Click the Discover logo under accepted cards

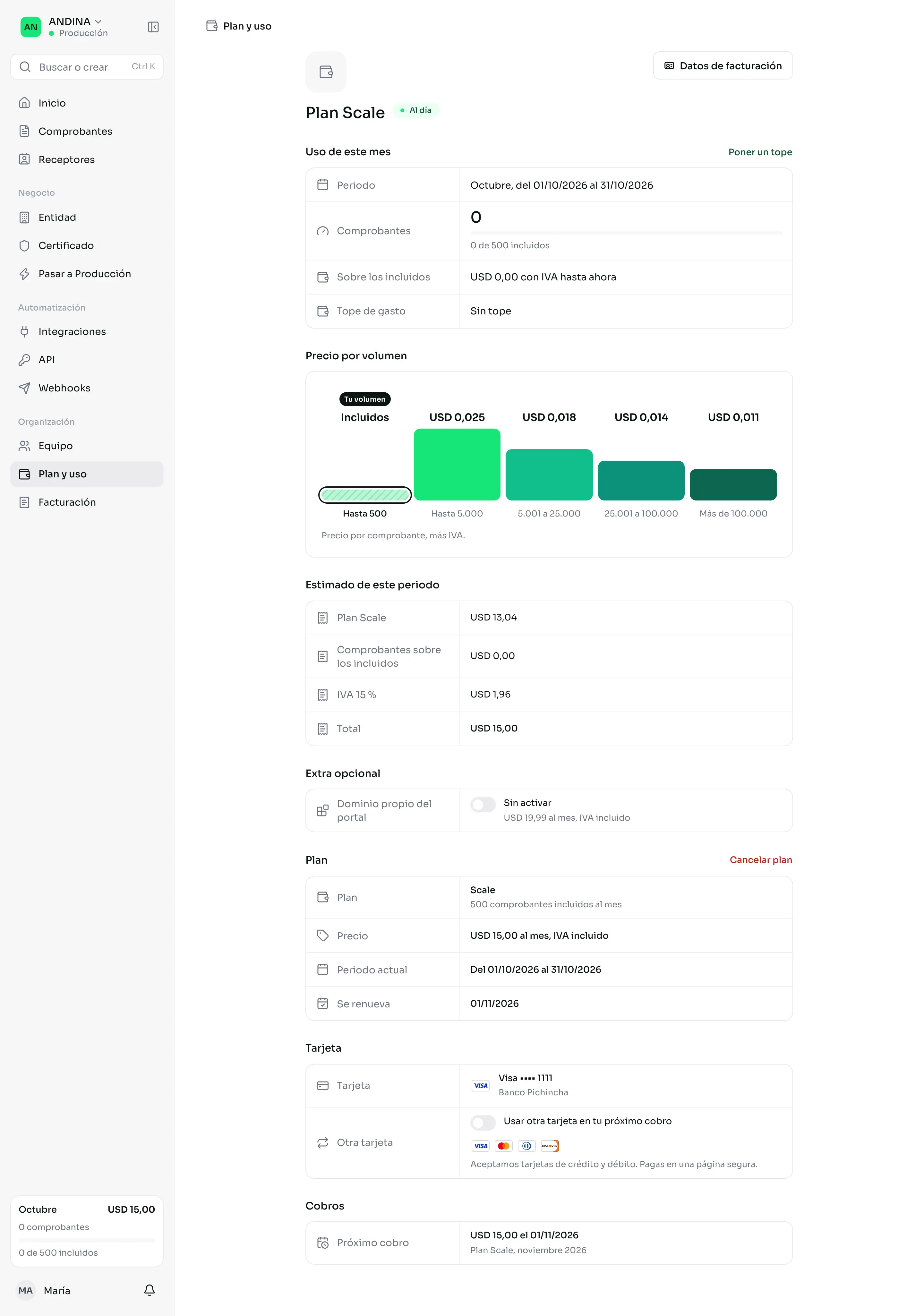point(550,1146)
